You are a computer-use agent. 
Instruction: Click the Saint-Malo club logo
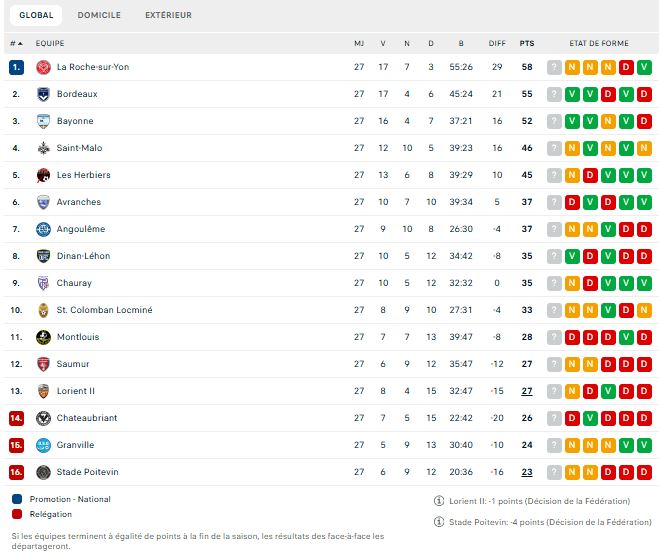(44, 148)
